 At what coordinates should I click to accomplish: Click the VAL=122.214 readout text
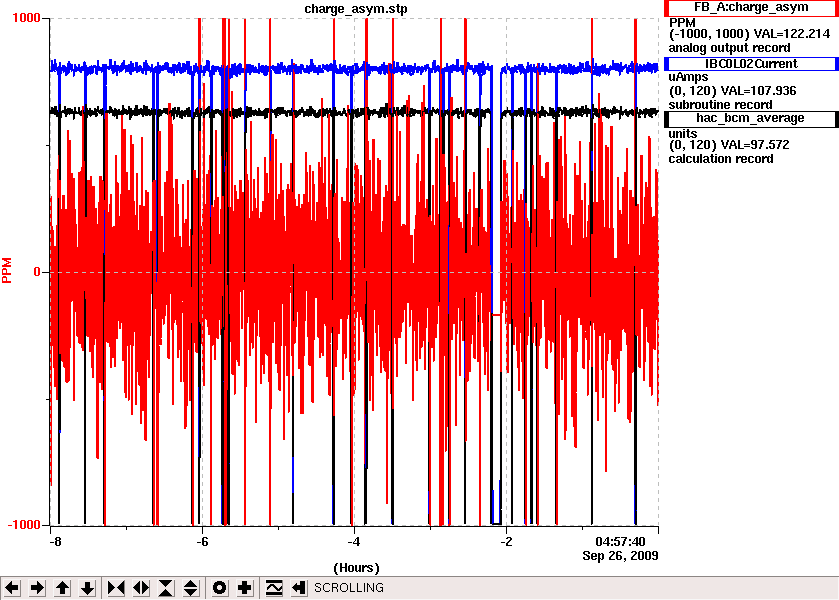[x=792, y=34]
